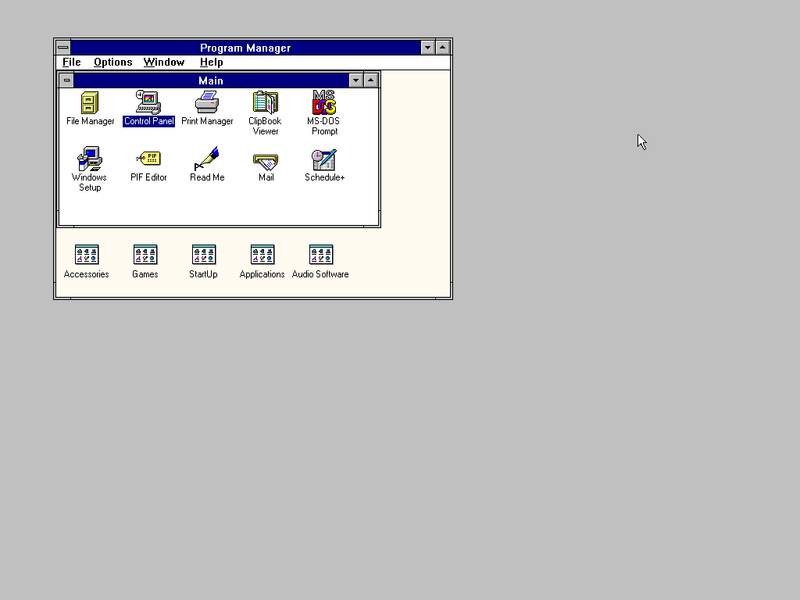Image resolution: width=800 pixels, height=600 pixels.
Task: Open the Main window control-menu box
Action: coord(67,80)
